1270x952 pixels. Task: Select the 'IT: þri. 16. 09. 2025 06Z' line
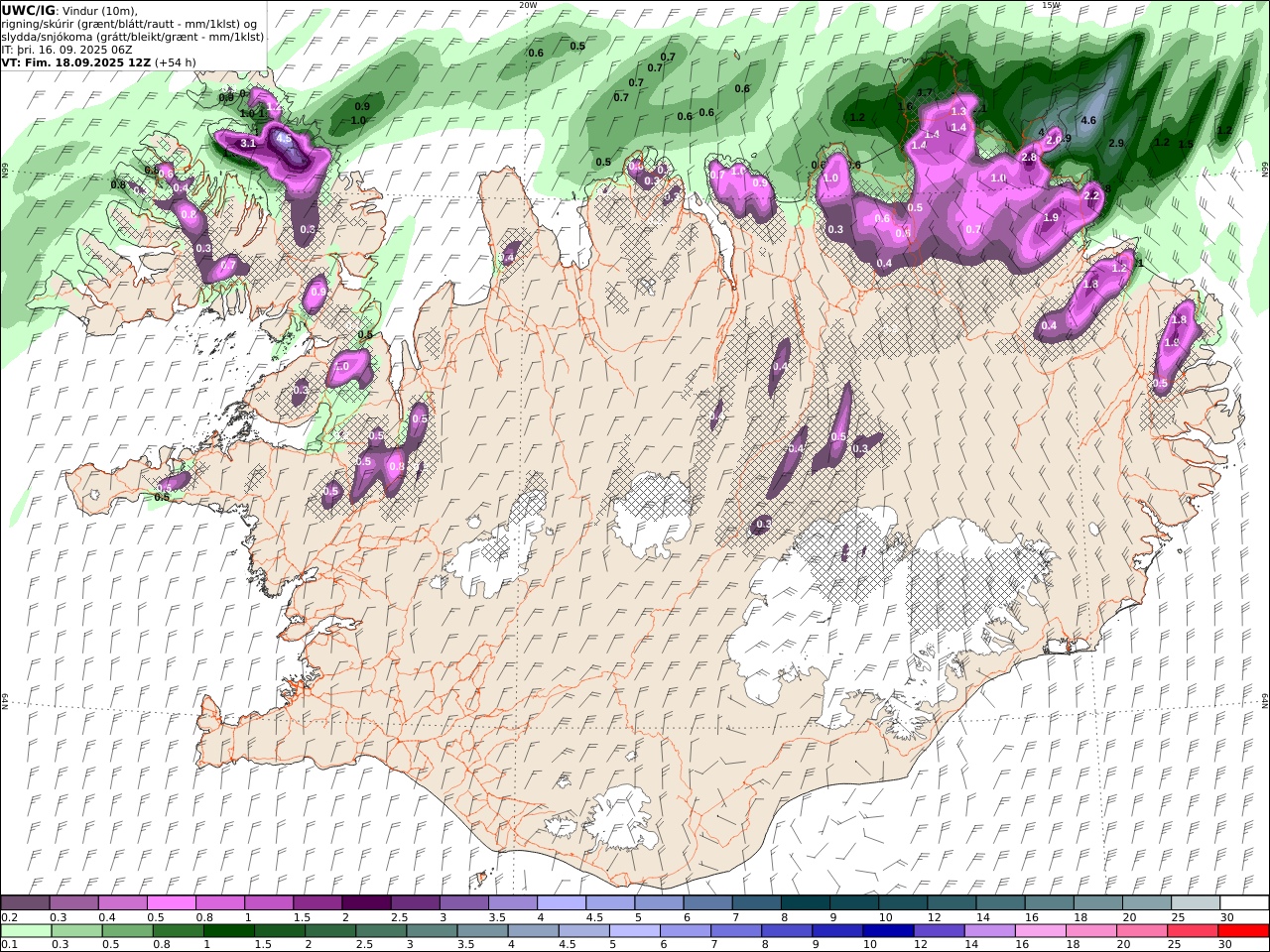(67, 49)
